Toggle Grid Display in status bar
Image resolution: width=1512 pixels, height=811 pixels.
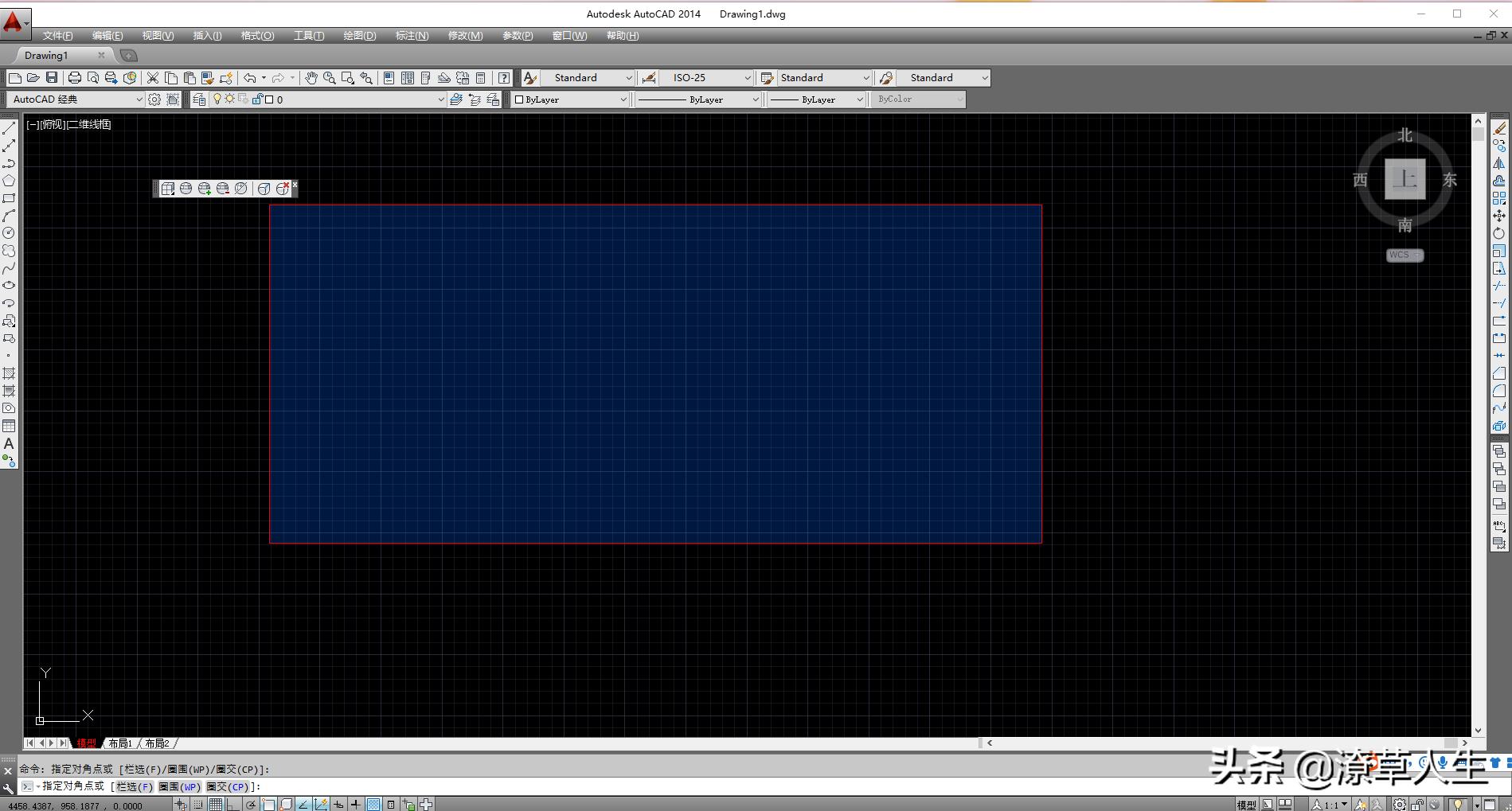(216, 805)
